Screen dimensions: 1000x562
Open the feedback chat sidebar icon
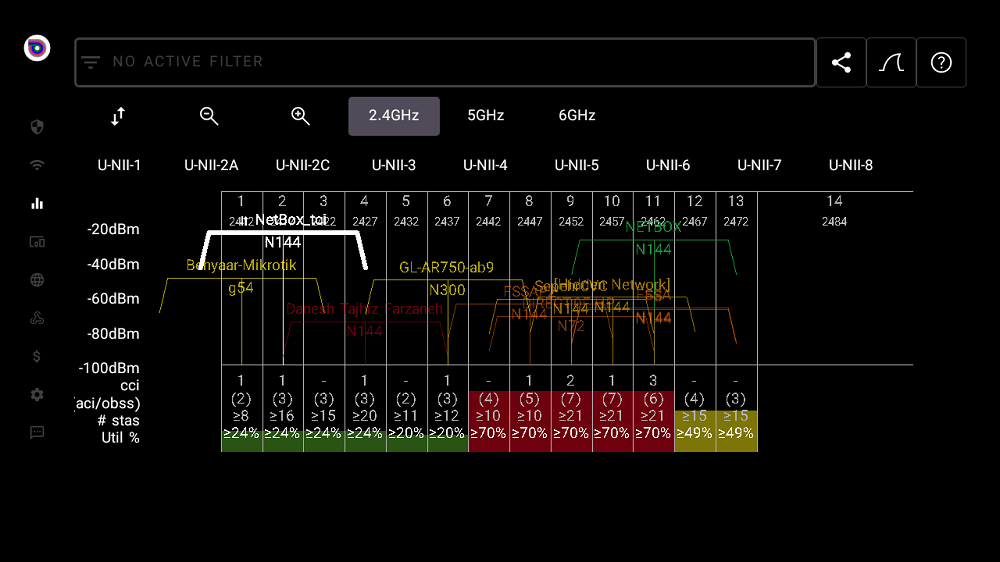click(37, 433)
